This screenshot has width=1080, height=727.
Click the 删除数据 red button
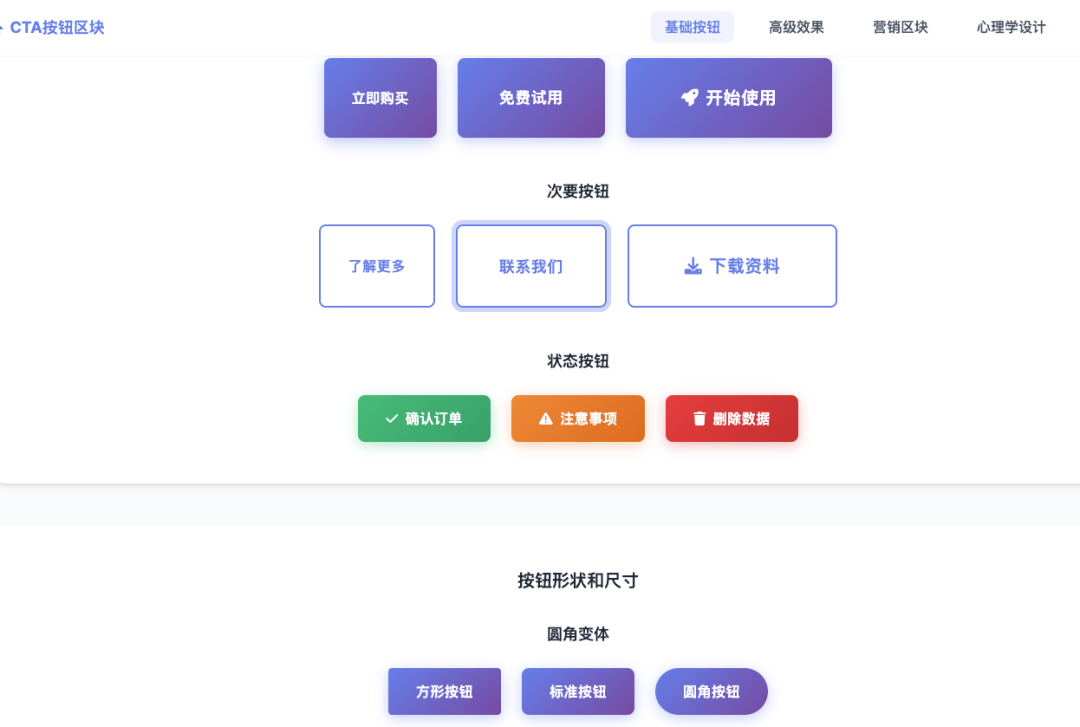click(731, 418)
